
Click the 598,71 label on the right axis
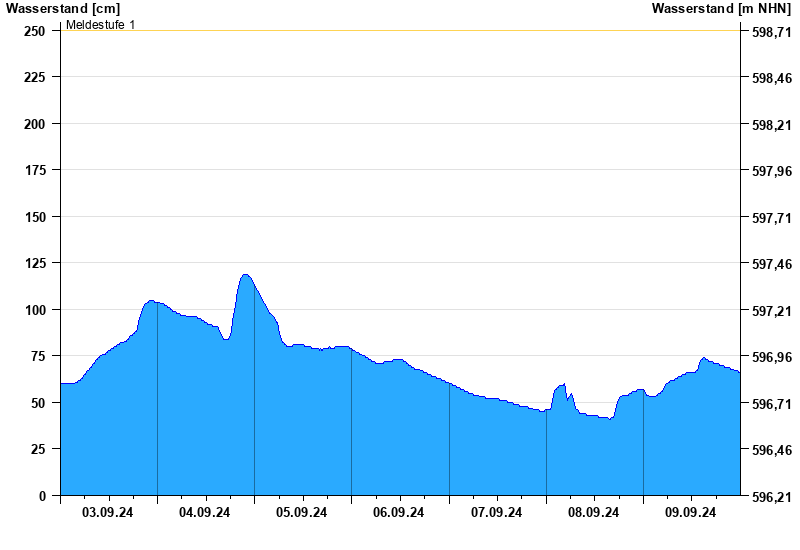pyautogui.click(x=771, y=32)
